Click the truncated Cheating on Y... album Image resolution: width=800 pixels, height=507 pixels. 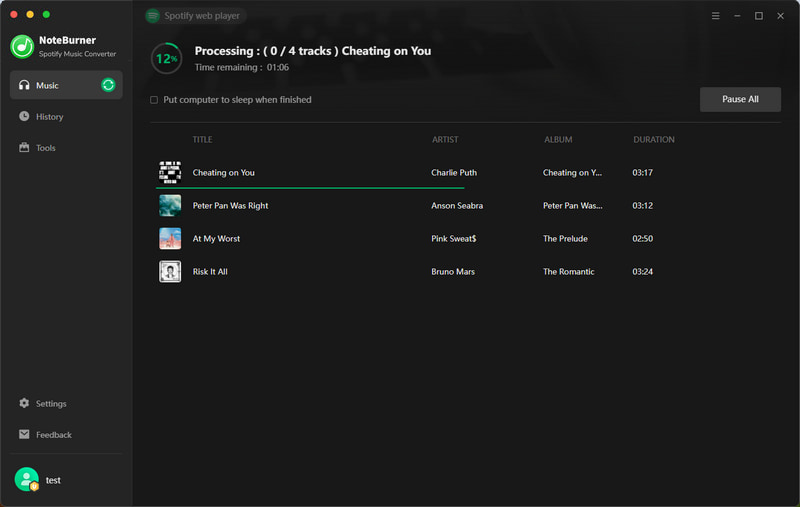[572, 172]
